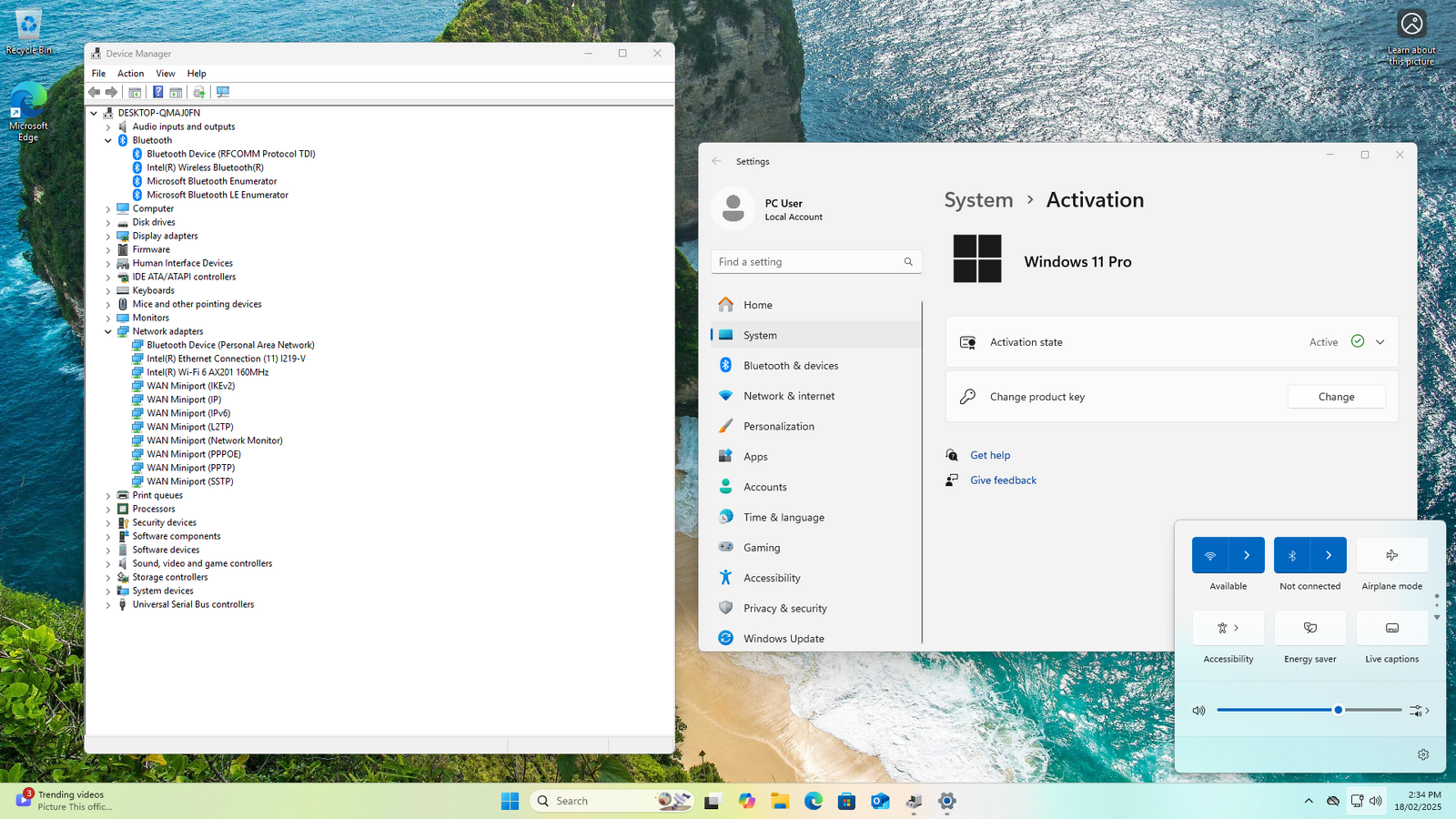Open Bluetooth devices list via the chevron

[x=1329, y=555]
